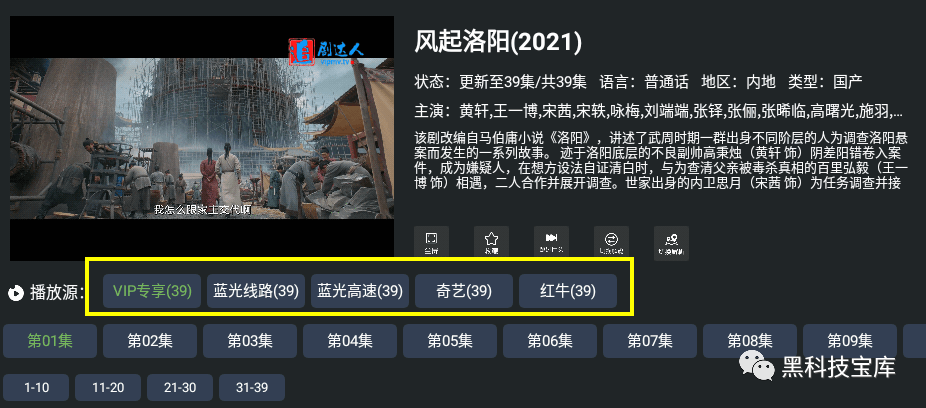
Task: Switch to 蓝光高速(39) source
Action: 360,291
